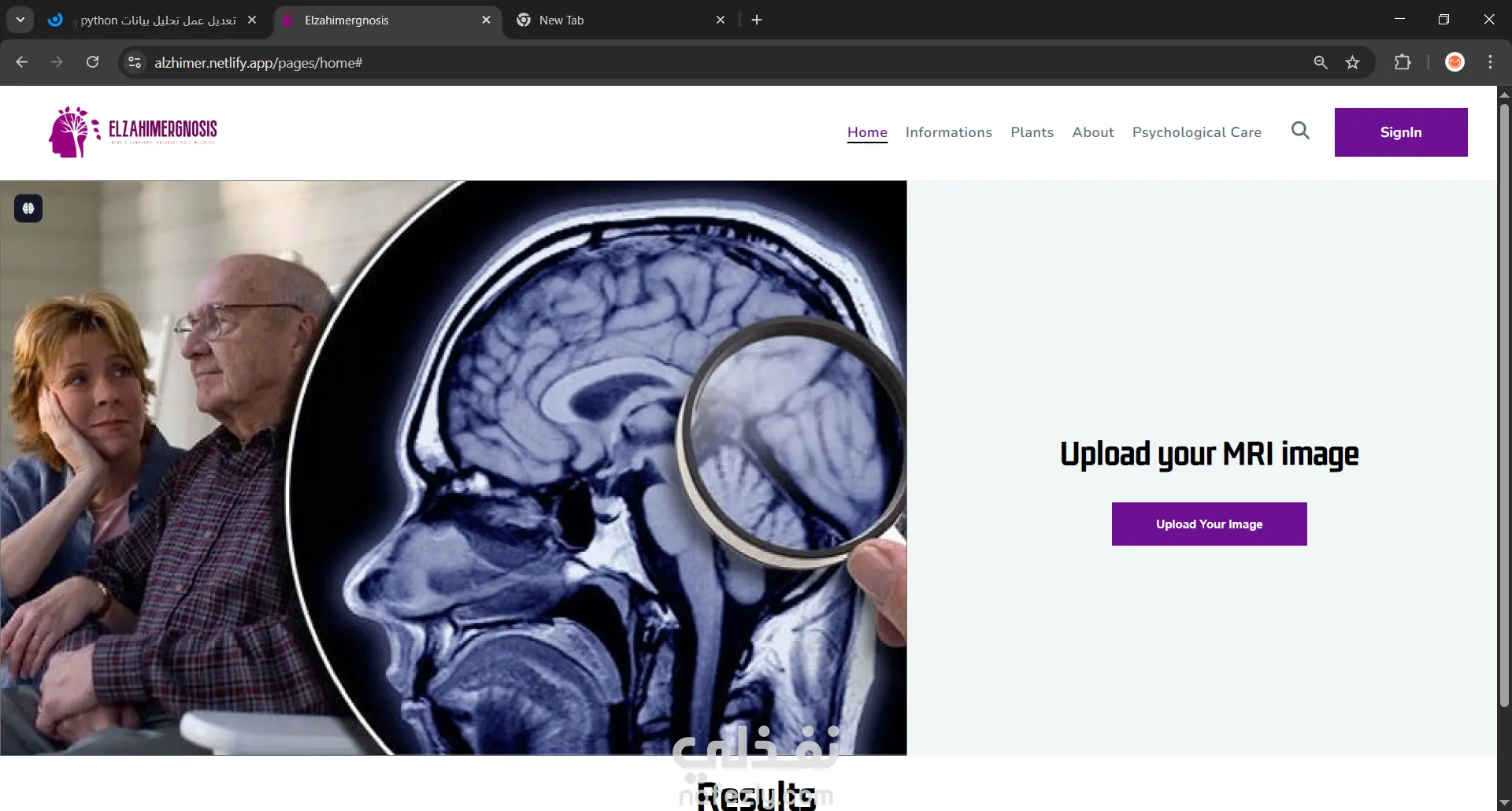
Task: Close the python Arabic-titled tab
Action: click(252, 20)
